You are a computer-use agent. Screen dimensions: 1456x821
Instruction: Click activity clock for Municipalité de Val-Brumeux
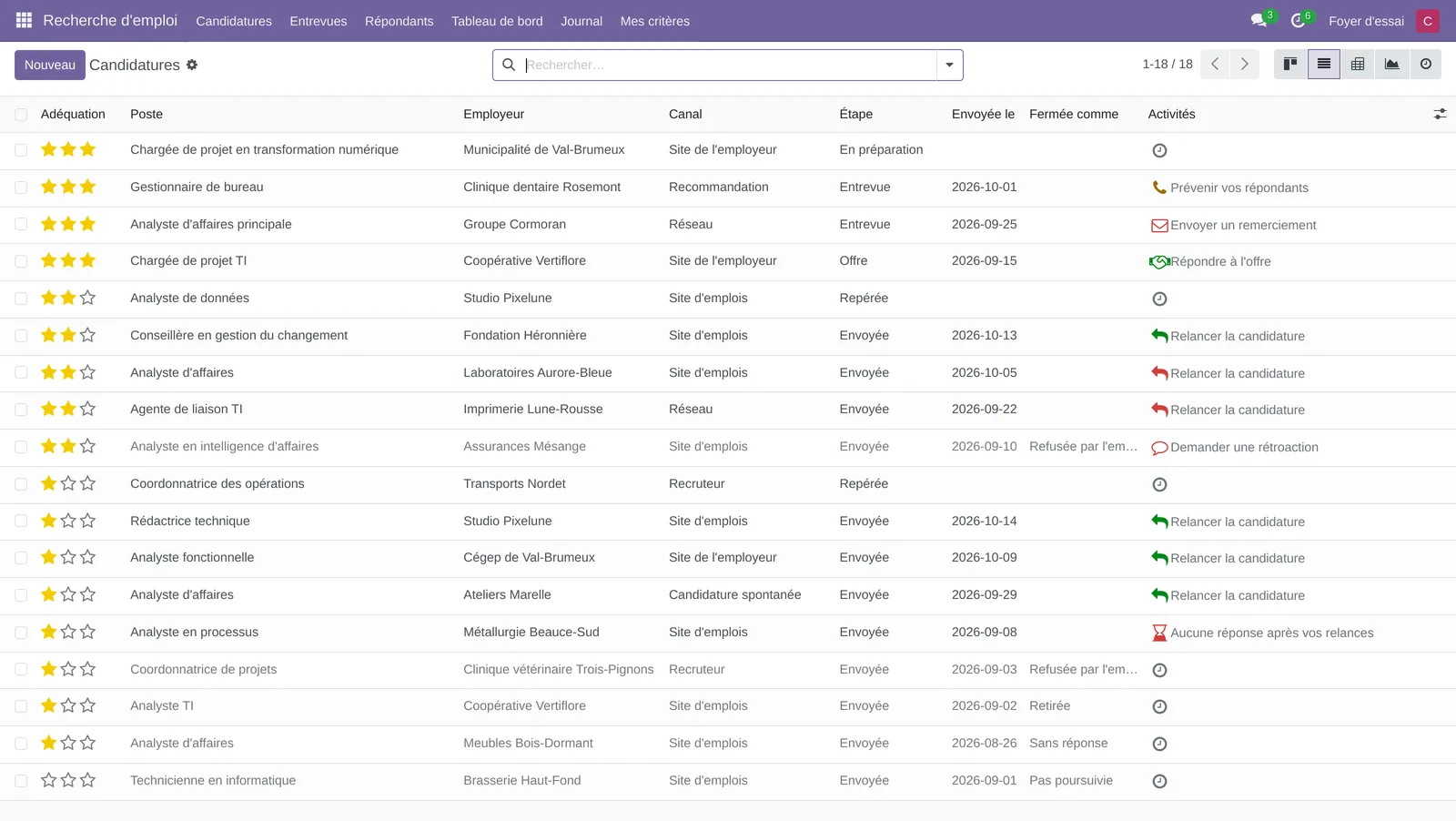click(x=1159, y=150)
